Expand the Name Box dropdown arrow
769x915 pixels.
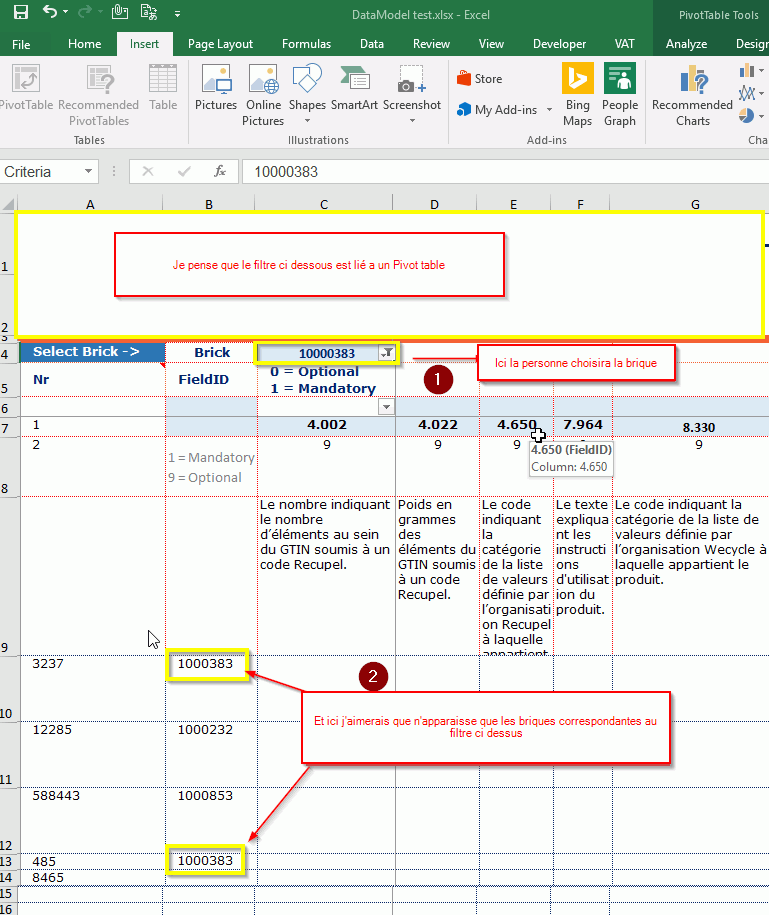pos(89,172)
